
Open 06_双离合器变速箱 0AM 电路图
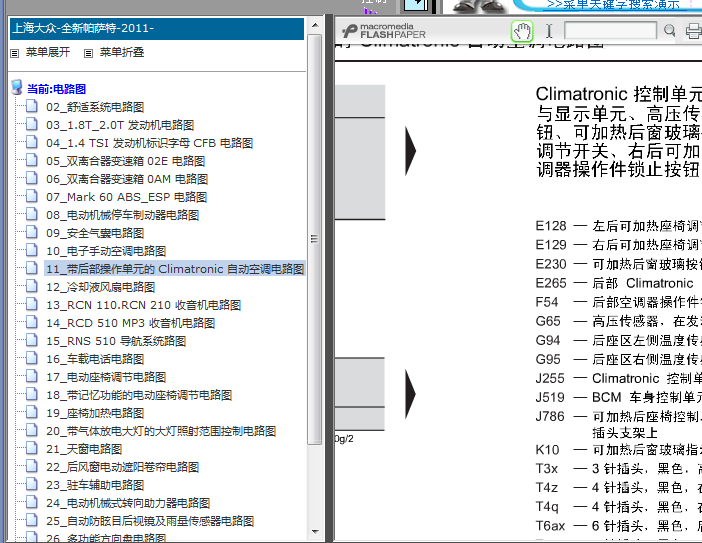[x=127, y=179]
